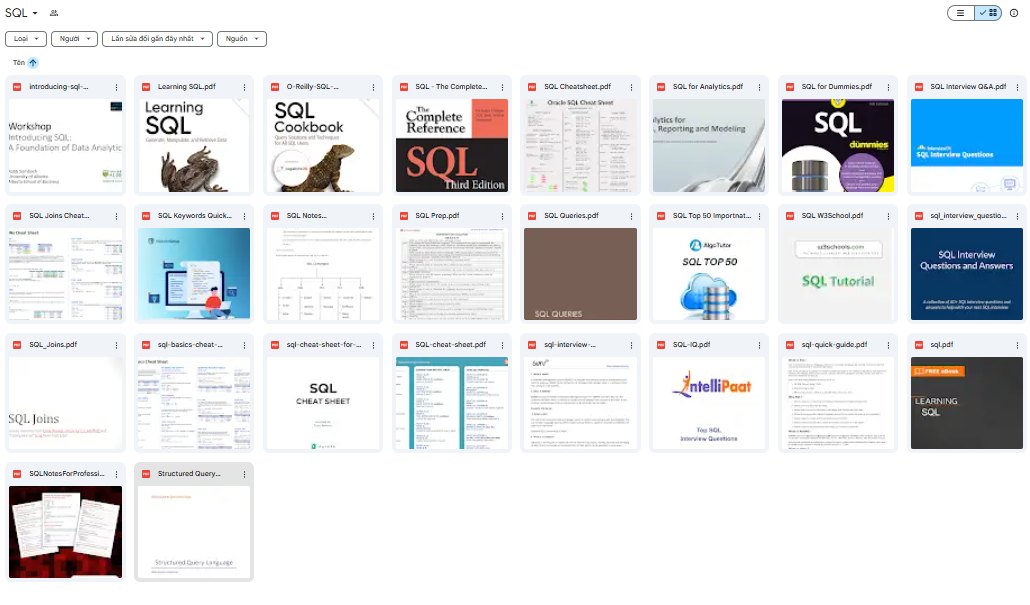The height and width of the screenshot is (605, 1030).
Task: Open more options for Learning SQL.pdf
Action: [244, 87]
